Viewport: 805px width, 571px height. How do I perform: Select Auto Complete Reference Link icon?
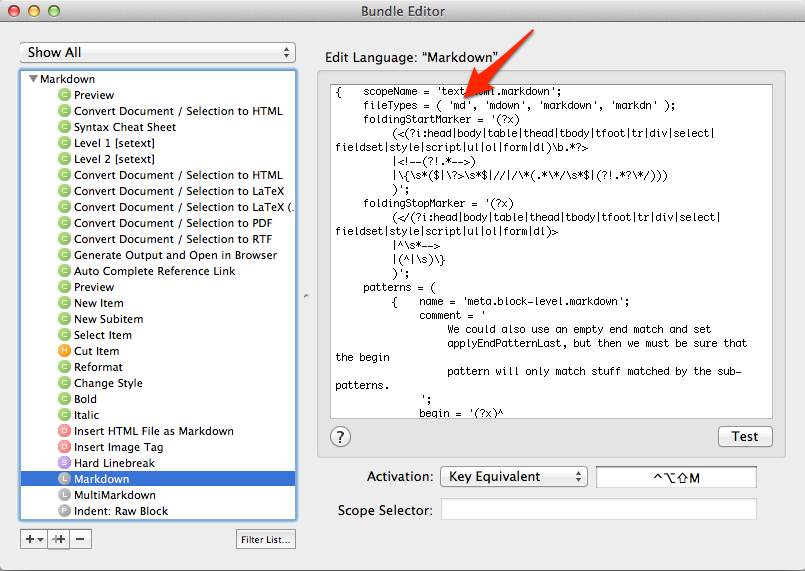64,270
